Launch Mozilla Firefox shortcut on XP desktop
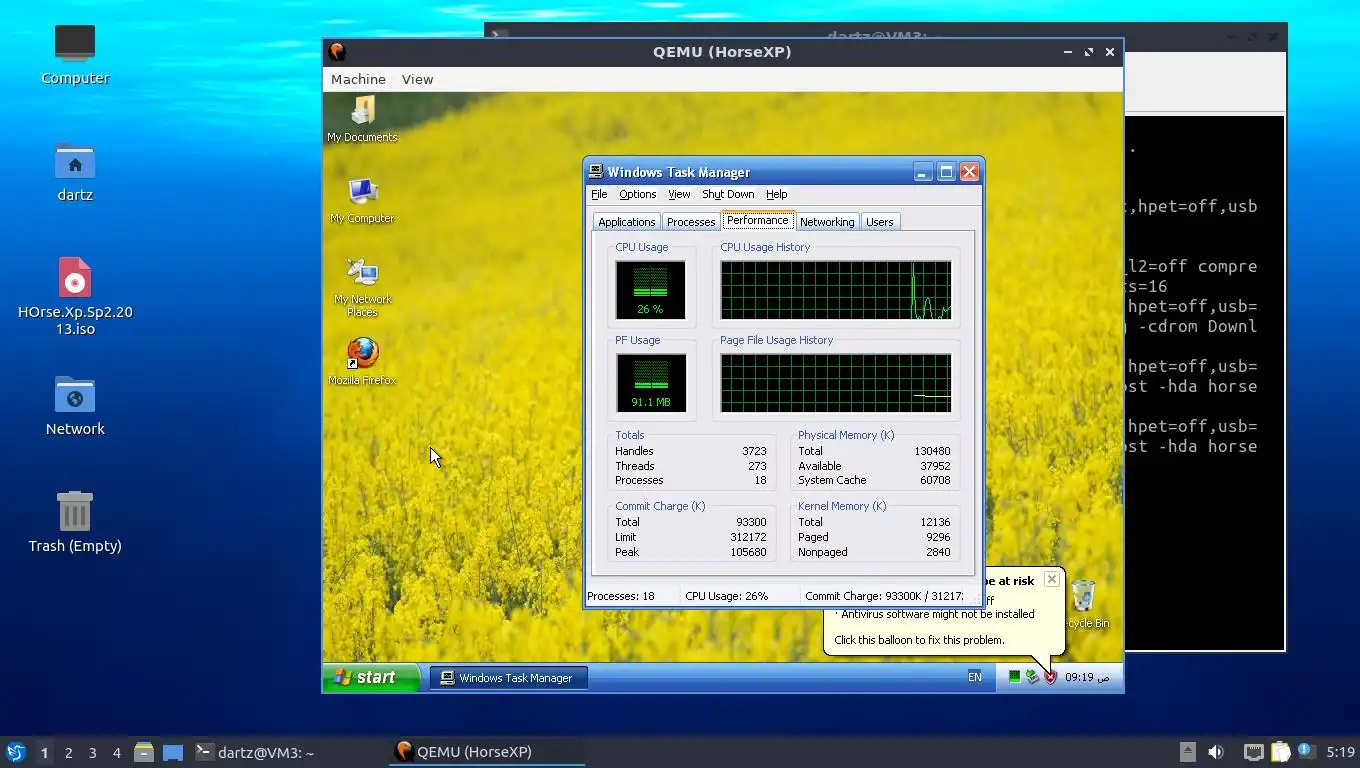This screenshot has width=1360, height=768. pos(362,361)
